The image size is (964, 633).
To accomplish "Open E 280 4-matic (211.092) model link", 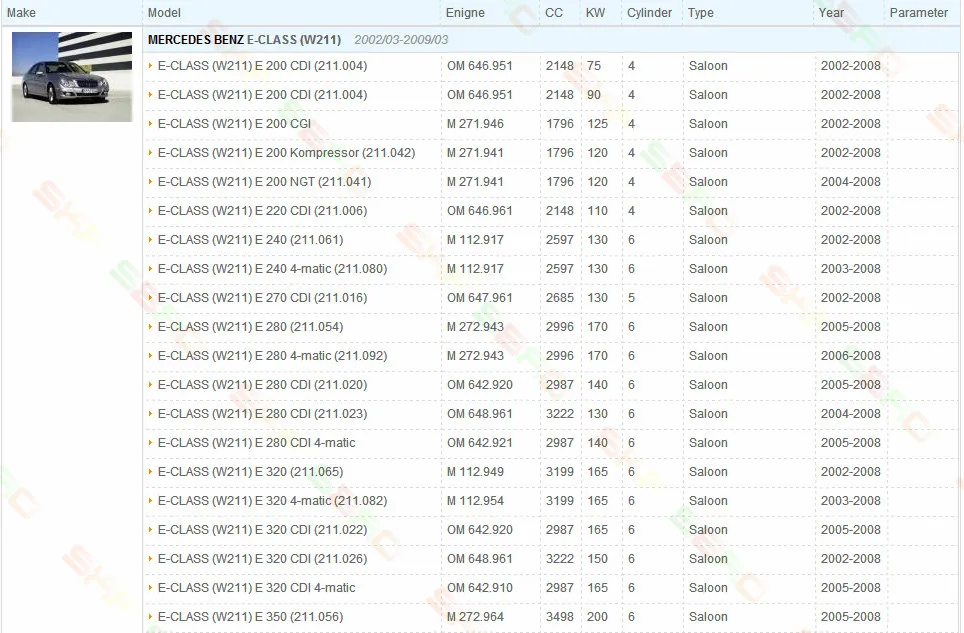I will (272, 356).
